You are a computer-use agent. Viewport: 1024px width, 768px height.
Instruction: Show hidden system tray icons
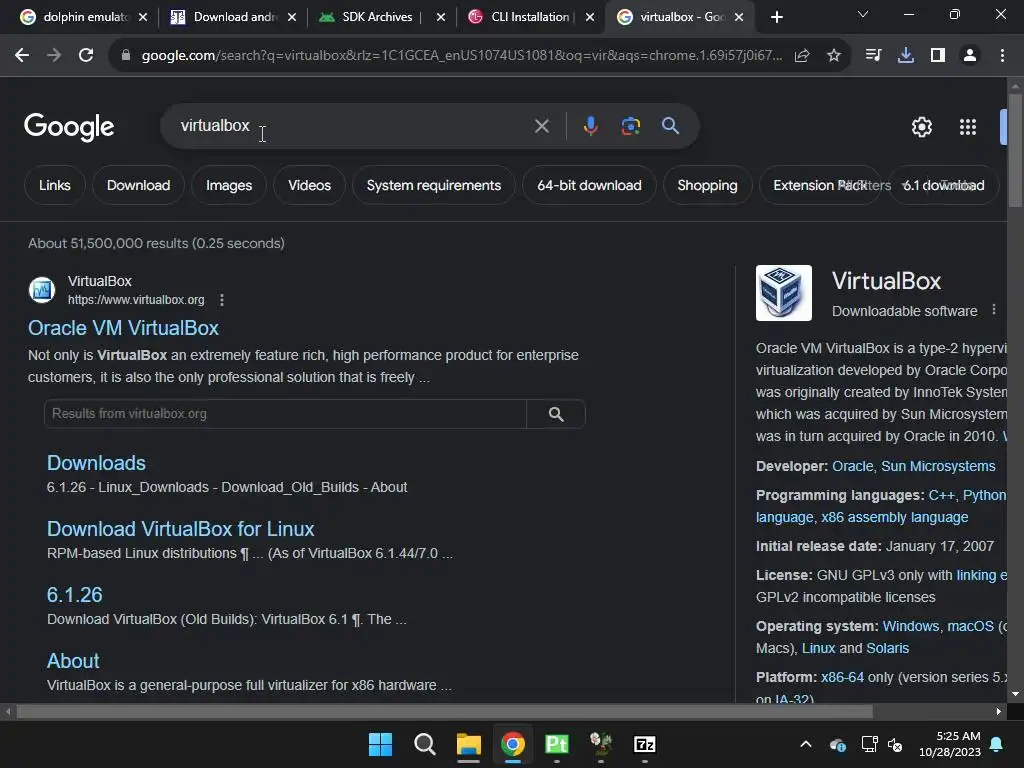(806, 744)
